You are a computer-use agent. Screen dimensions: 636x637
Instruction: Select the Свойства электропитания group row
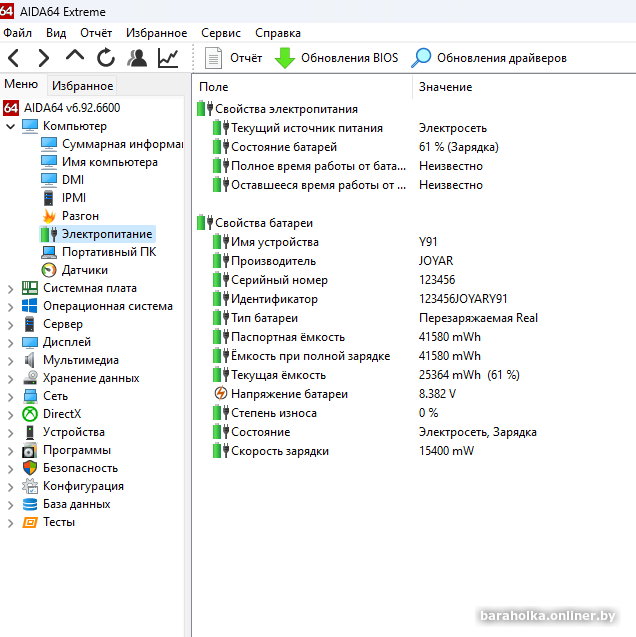coord(286,109)
